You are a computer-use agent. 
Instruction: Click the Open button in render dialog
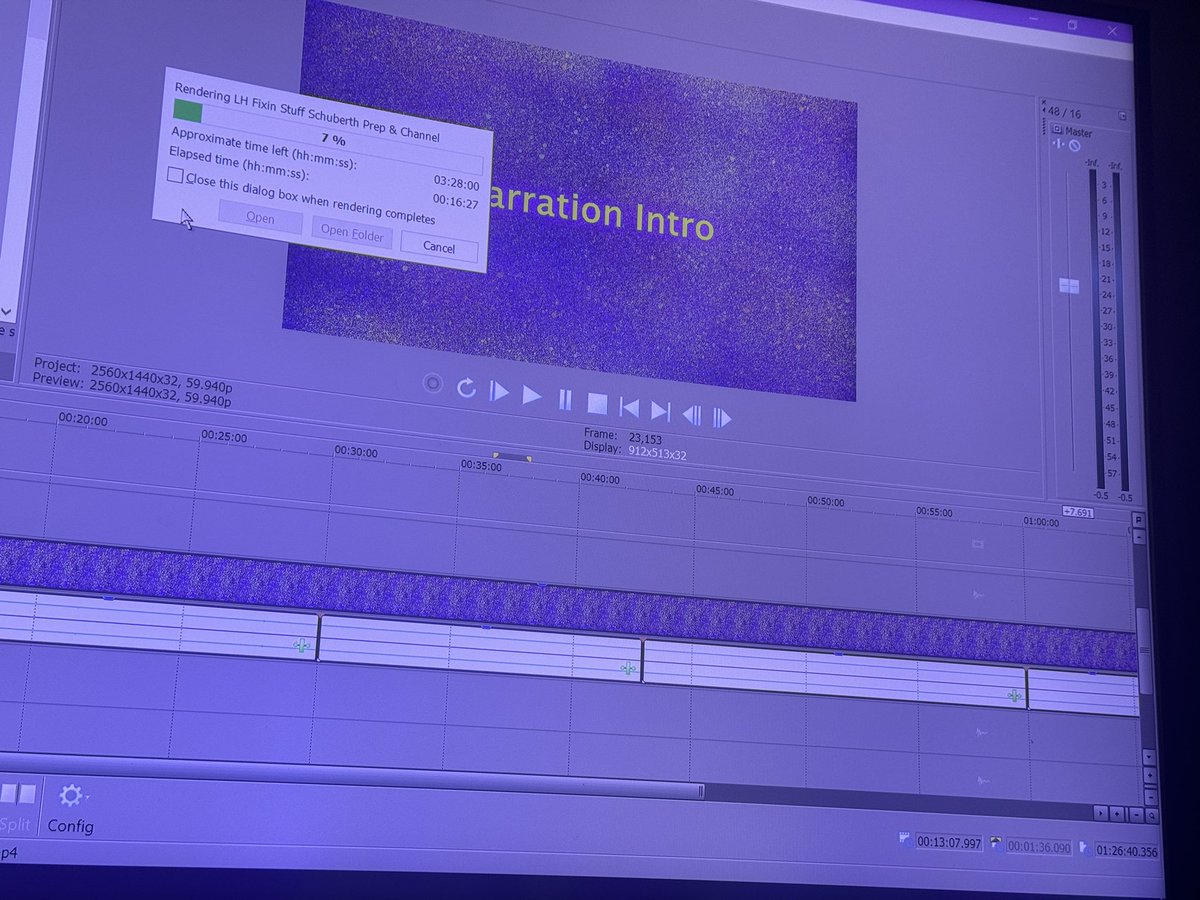[x=260, y=218]
